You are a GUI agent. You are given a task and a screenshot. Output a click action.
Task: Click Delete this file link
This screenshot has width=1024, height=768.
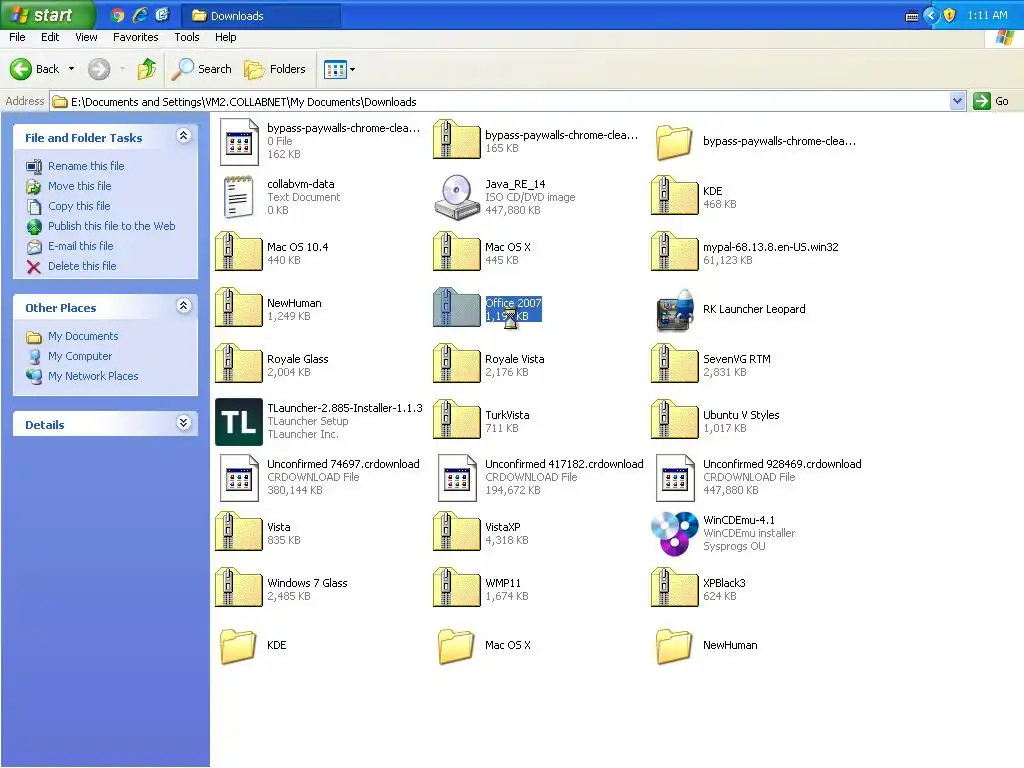point(82,266)
